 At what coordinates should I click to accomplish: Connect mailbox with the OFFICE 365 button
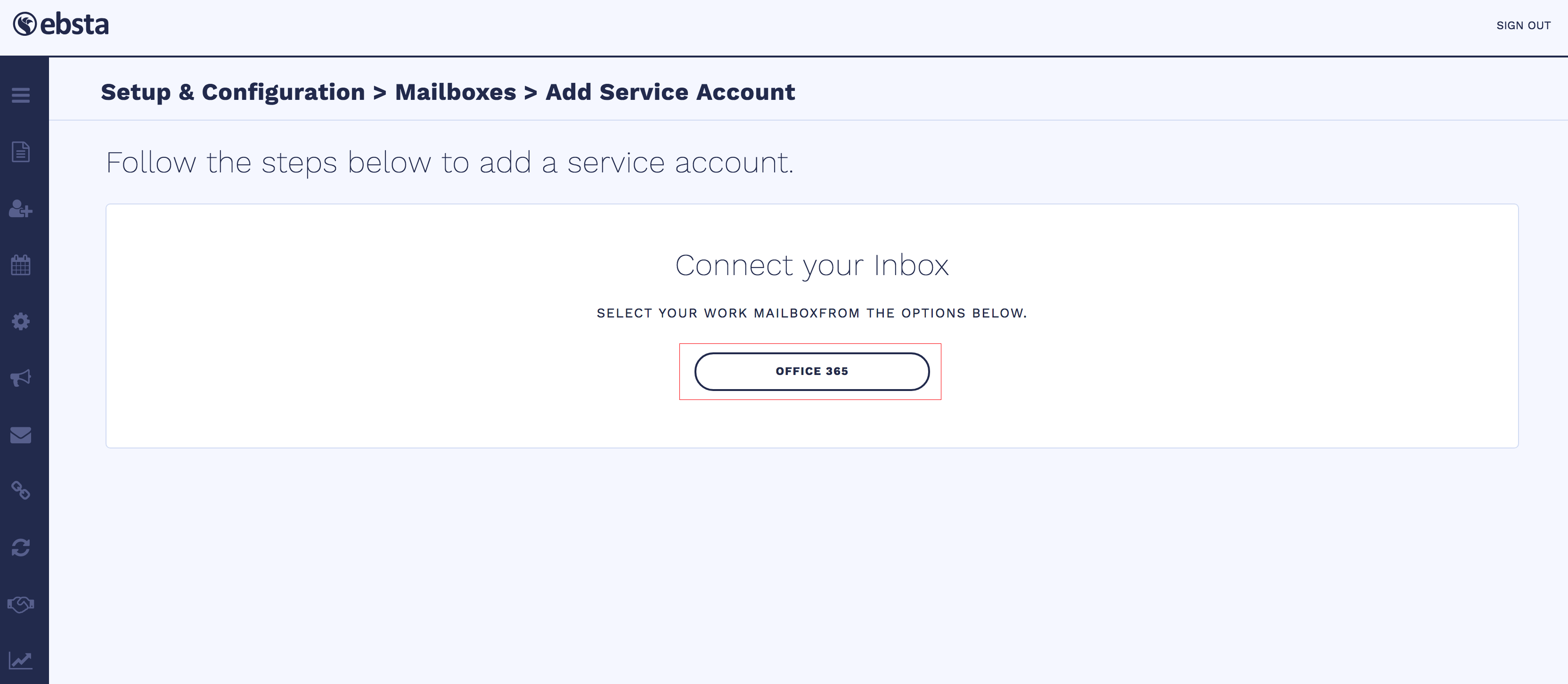coord(811,371)
